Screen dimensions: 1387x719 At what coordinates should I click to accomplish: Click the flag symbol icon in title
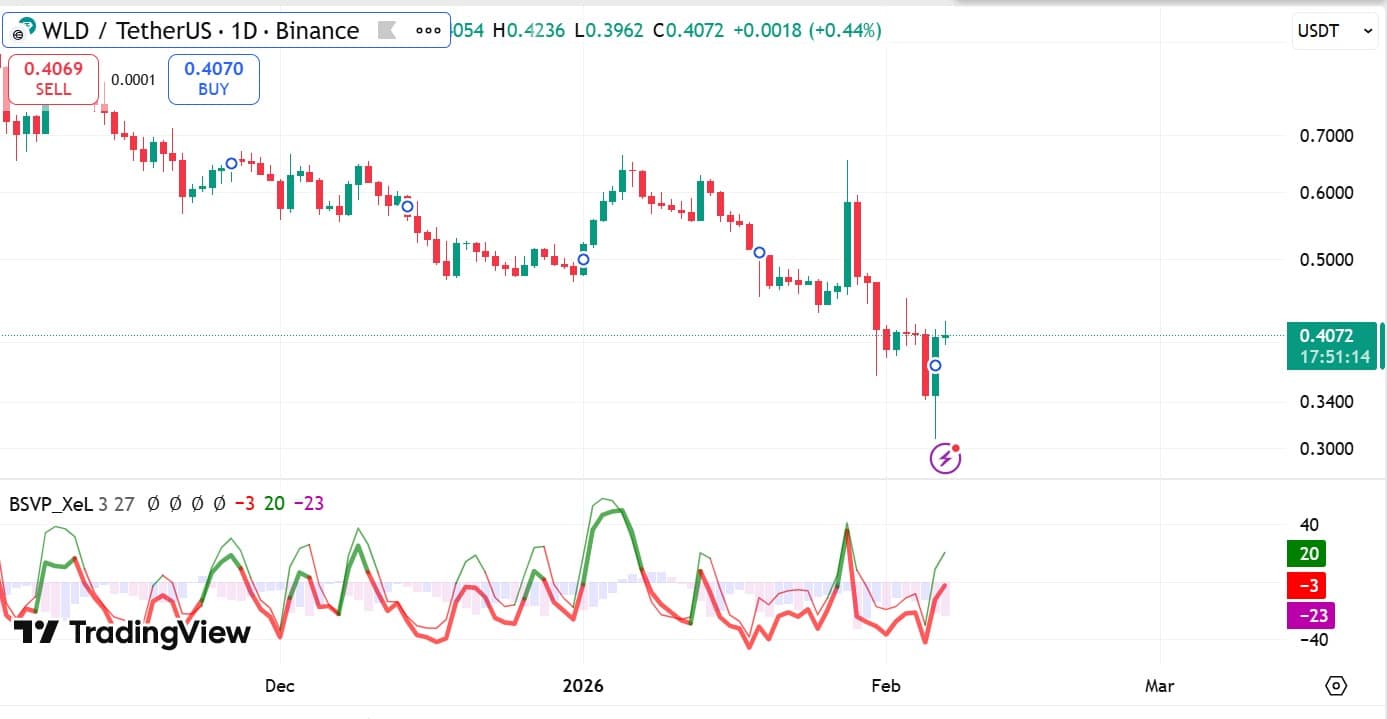(x=386, y=31)
